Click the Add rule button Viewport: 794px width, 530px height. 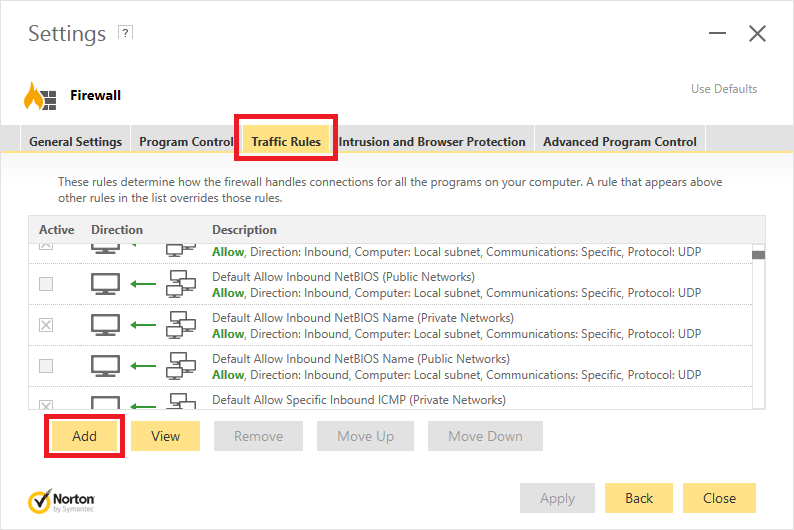[x=84, y=436]
